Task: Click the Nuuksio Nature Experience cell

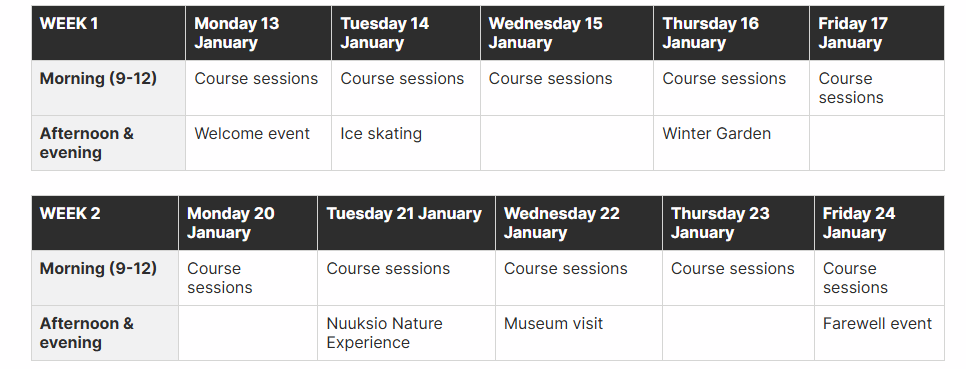Action: (x=407, y=333)
